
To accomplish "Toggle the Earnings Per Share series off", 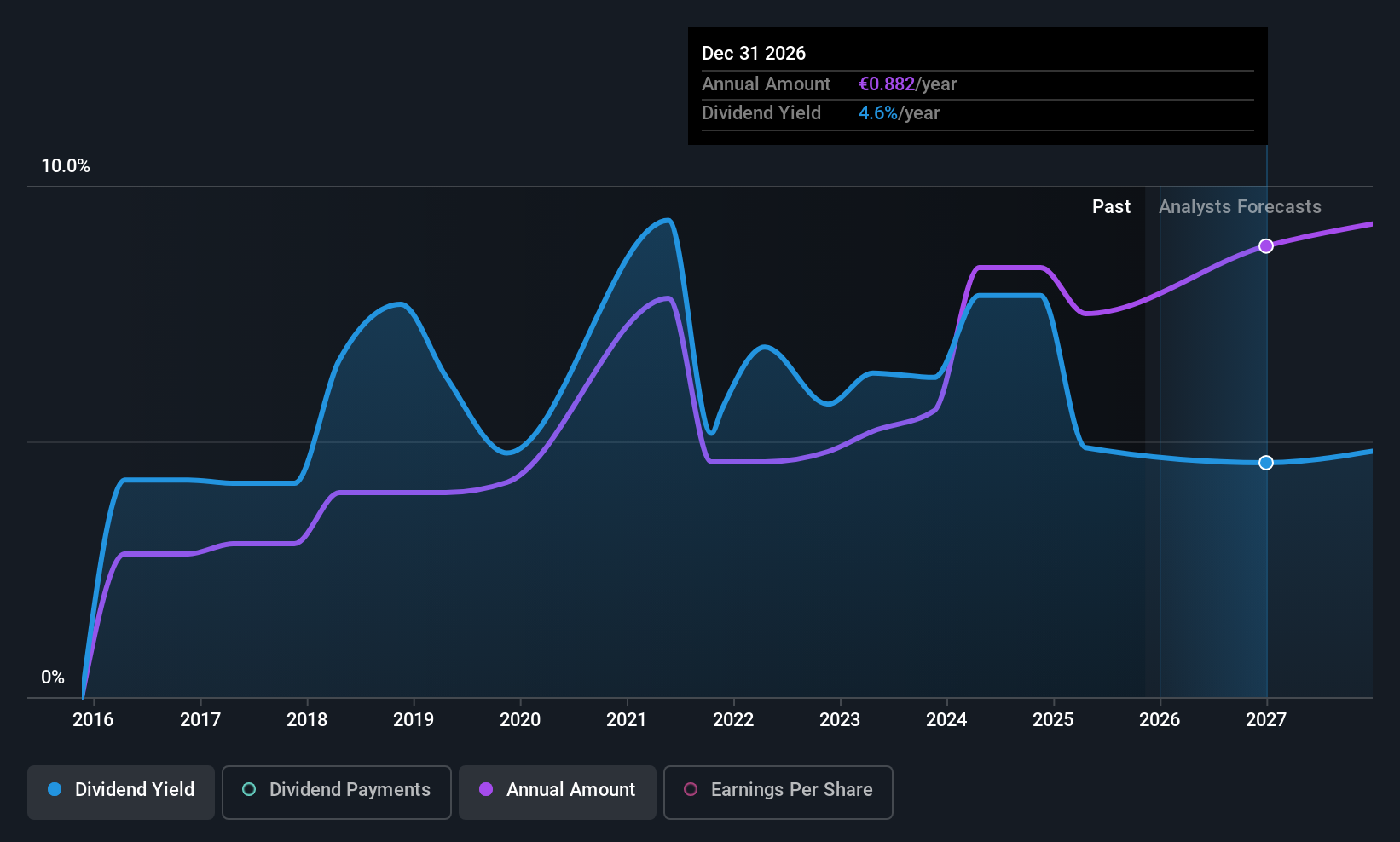I will point(778,792).
